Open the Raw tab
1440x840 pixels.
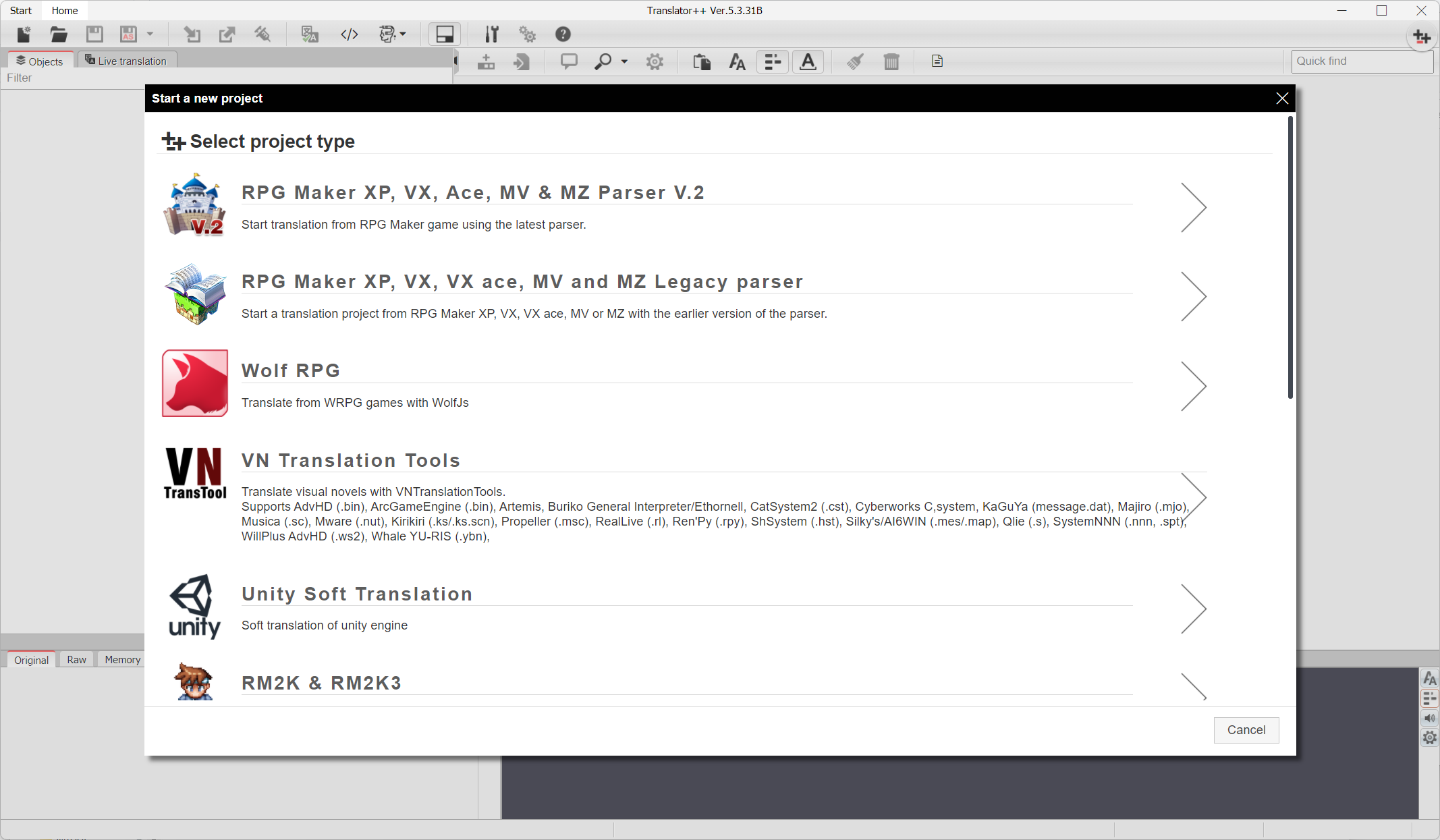(76, 660)
